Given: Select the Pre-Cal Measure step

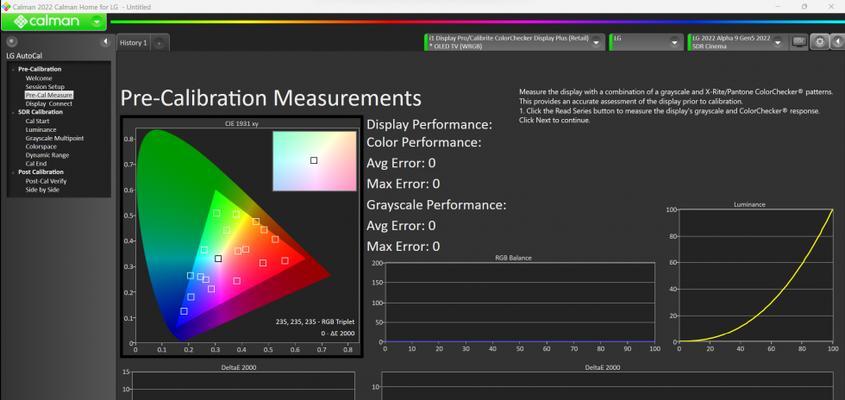Looking at the screenshot, I should point(49,95).
